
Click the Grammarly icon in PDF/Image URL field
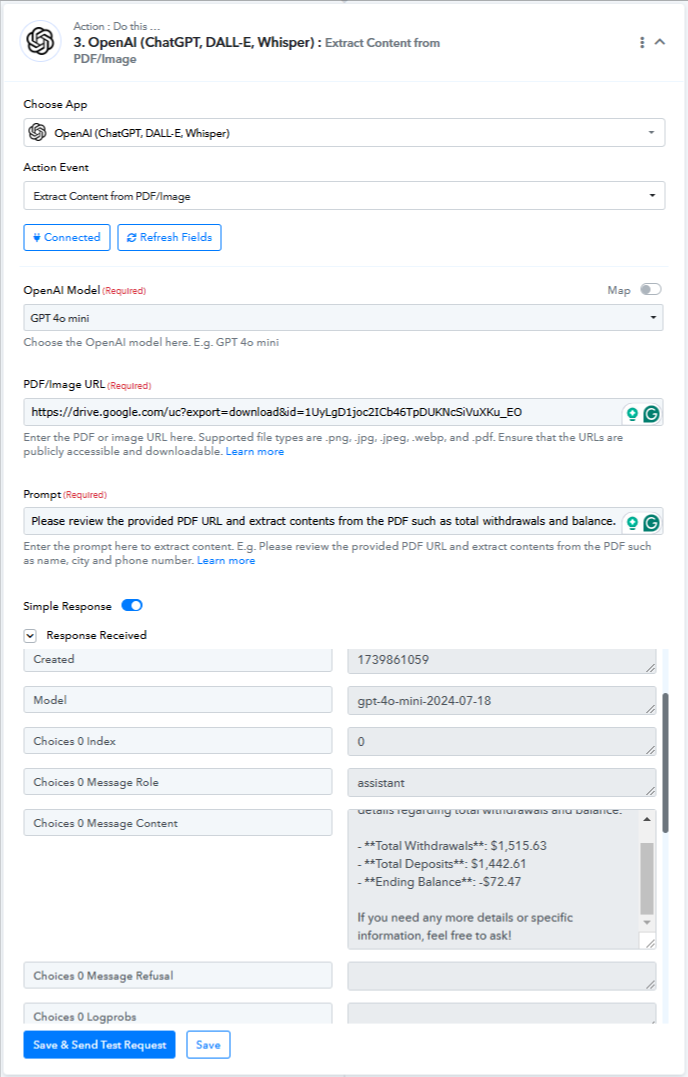pyautogui.click(x=651, y=413)
